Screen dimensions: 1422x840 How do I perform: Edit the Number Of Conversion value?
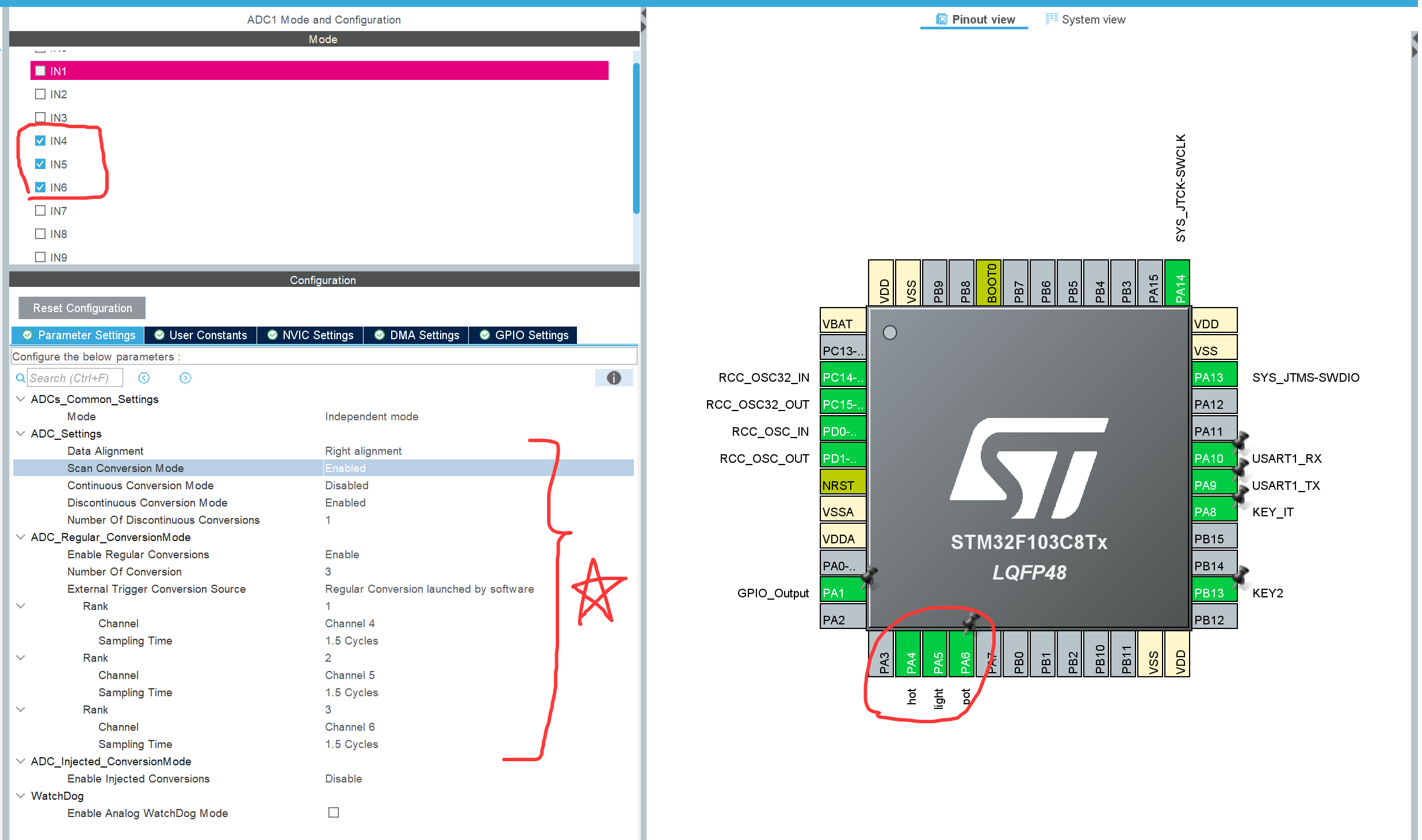click(328, 571)
